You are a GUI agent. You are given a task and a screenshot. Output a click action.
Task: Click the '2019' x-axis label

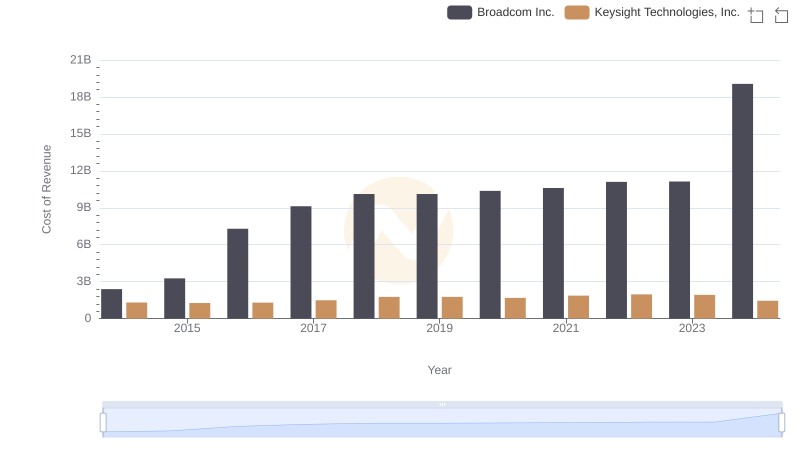pos(440,328)
